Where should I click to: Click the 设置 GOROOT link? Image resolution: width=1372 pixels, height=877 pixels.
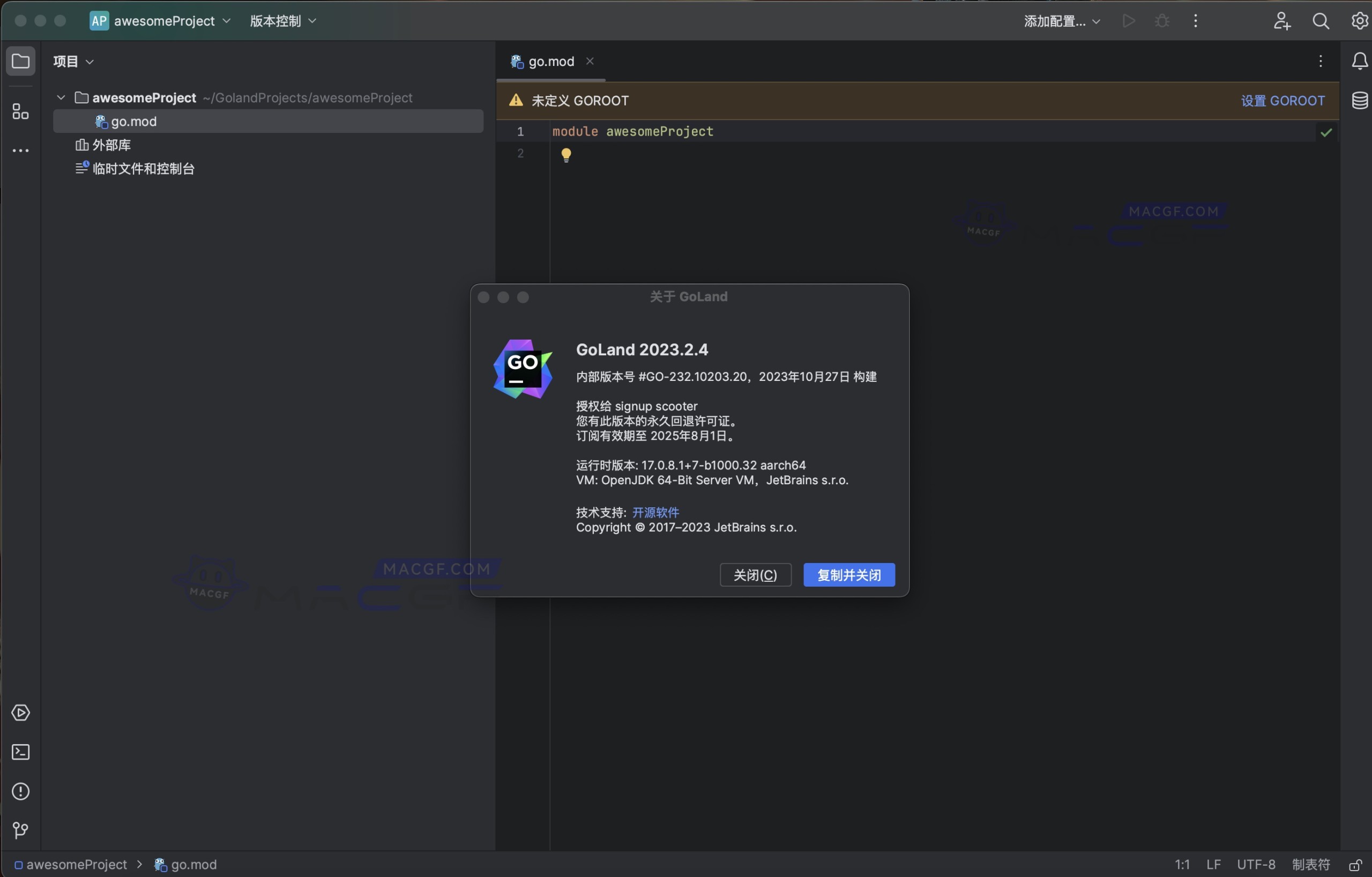[1282, 100]
